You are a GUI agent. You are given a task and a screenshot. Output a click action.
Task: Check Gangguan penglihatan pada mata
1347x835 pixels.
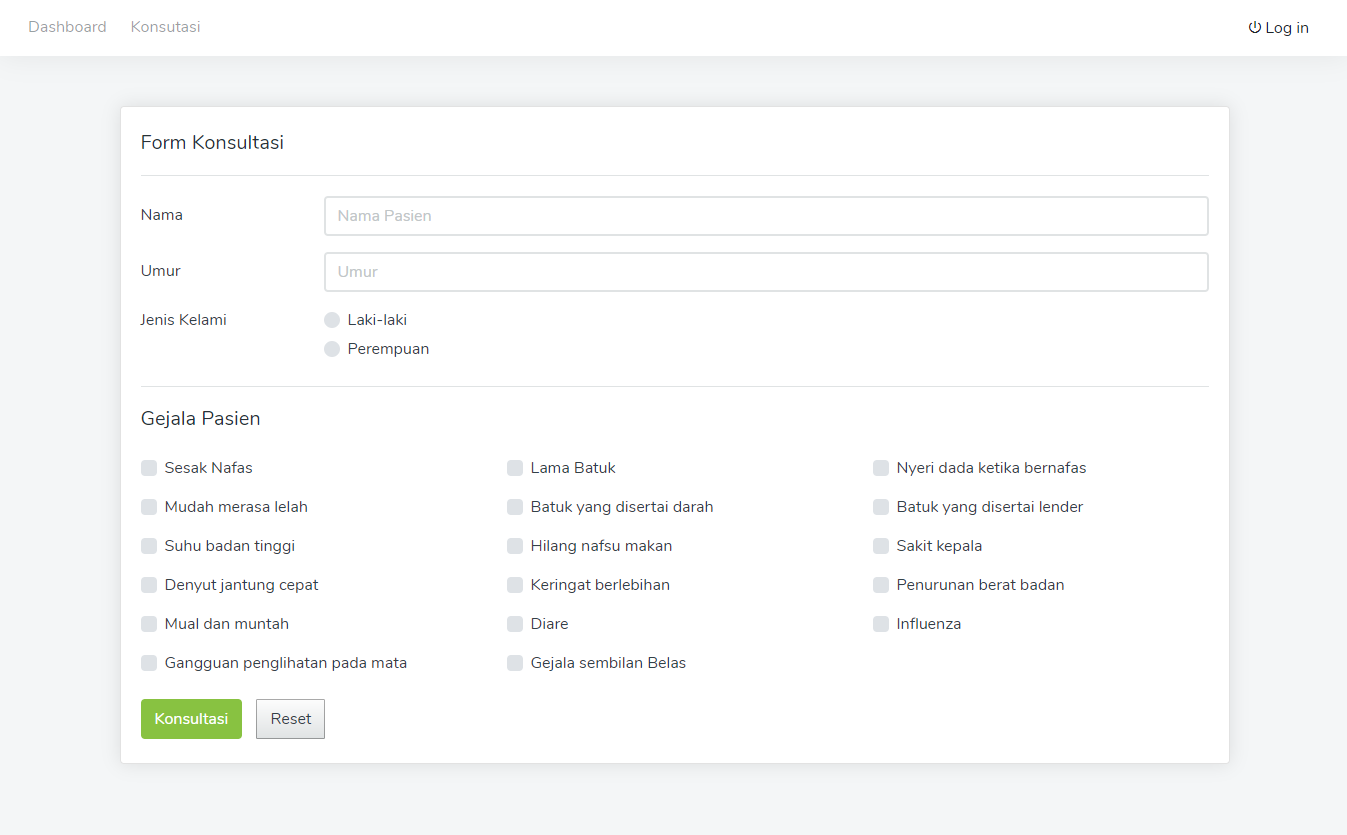coord(149,663)
